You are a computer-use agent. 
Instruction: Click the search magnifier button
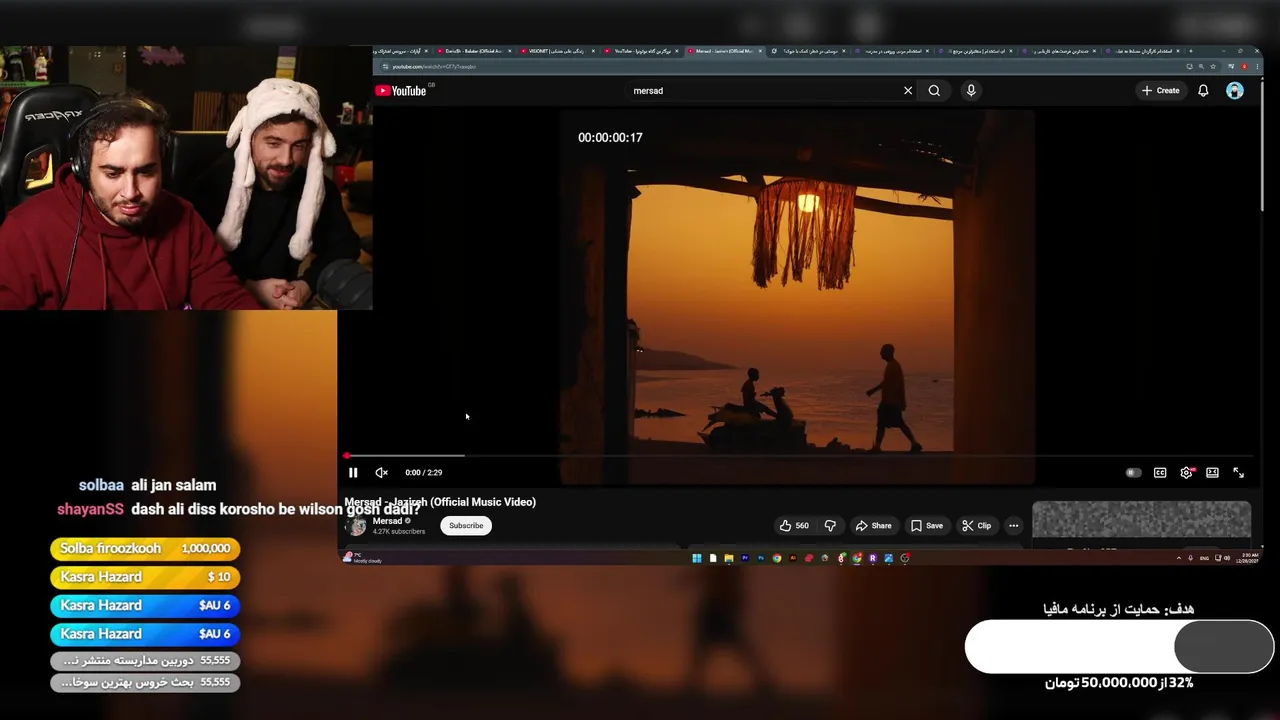tap(934, 91)
